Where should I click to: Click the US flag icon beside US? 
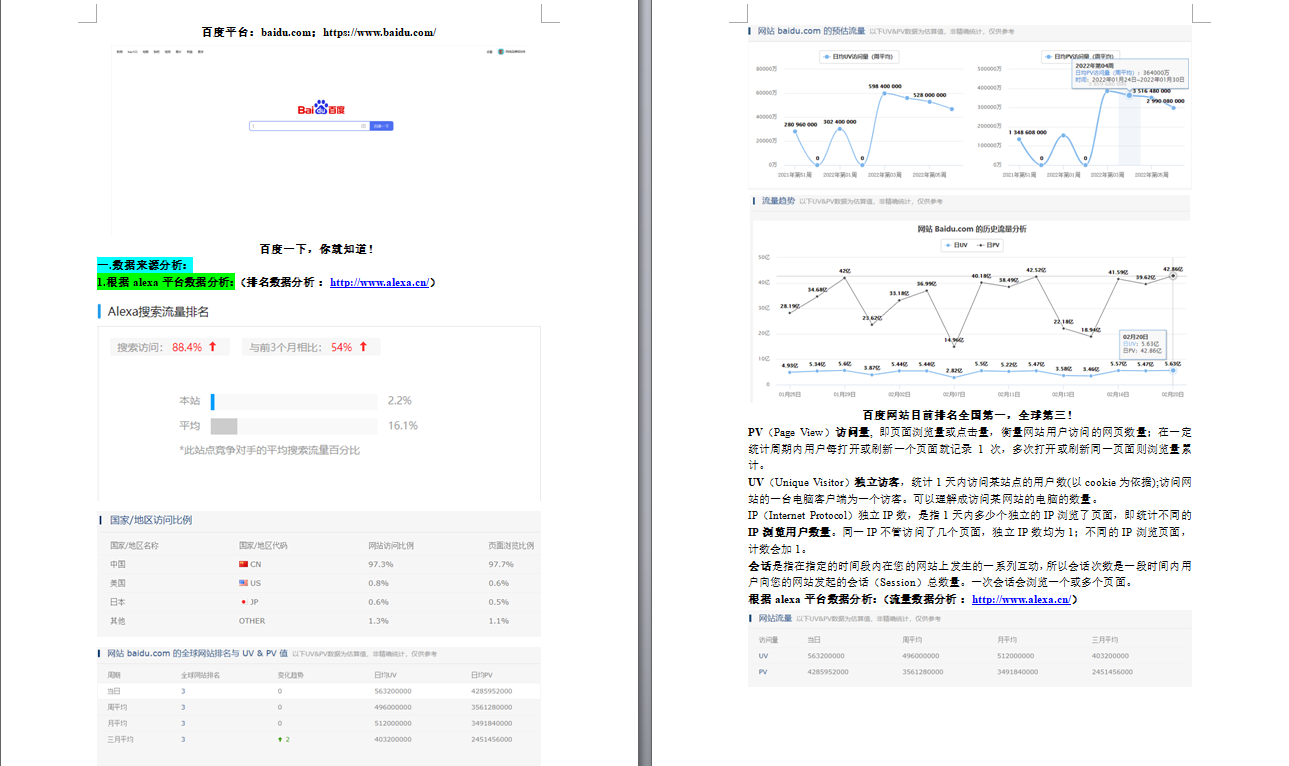[x=243, y=583]
